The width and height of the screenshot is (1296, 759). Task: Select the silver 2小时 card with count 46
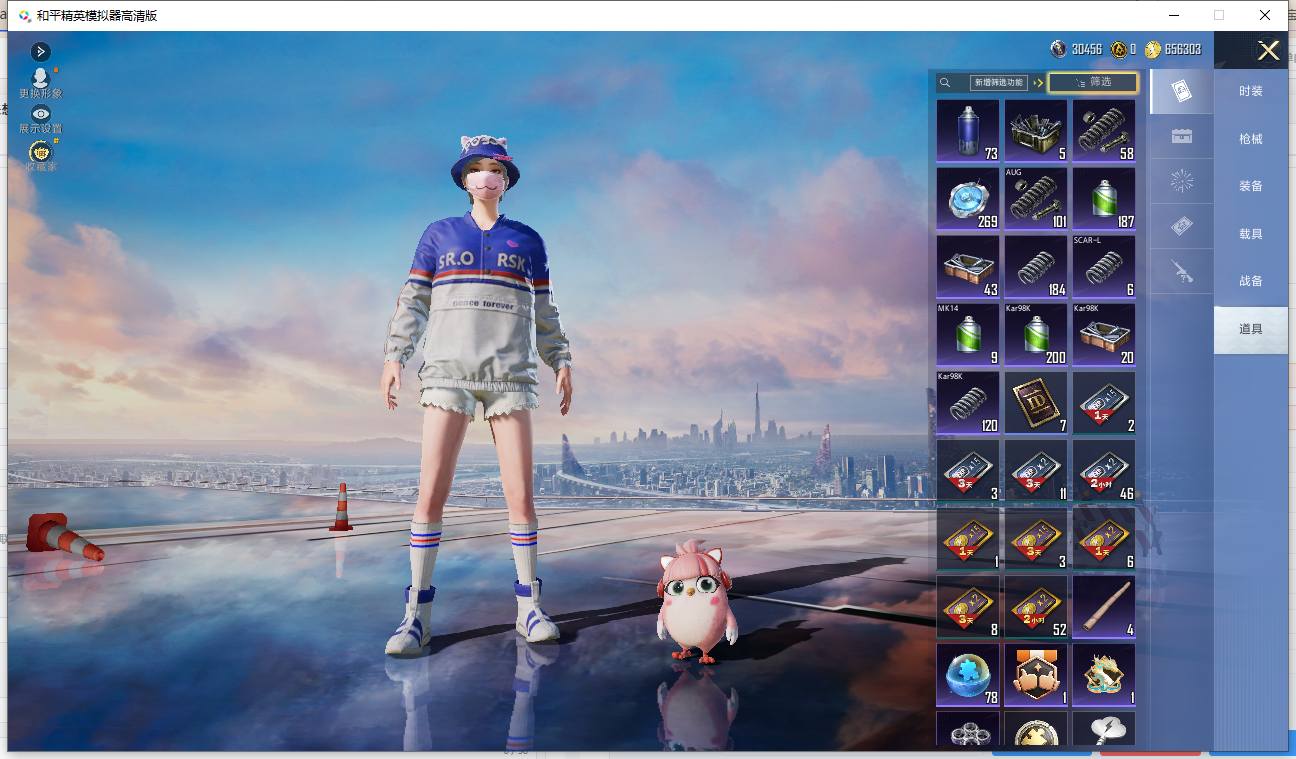pyautogui.click(x=1103, y=470)
